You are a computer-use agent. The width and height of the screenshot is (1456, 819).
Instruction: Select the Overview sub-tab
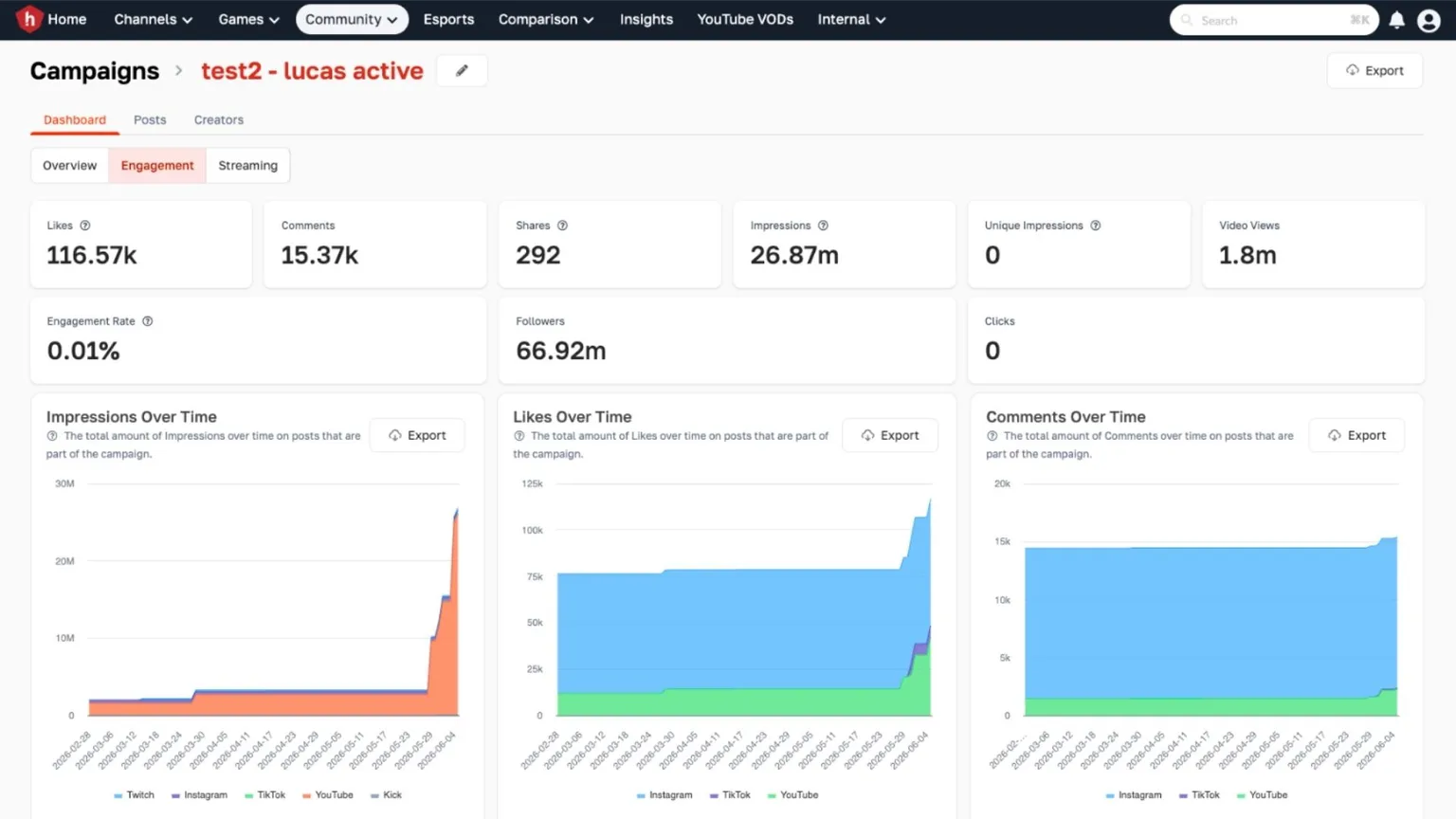[69, 165]
